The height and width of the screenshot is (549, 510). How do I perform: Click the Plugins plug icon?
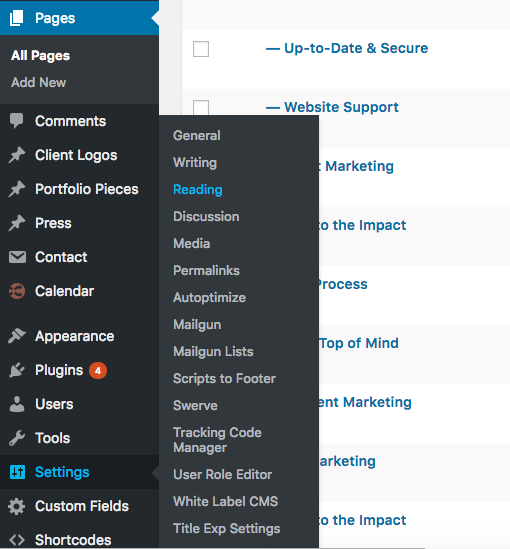[17, 370]
